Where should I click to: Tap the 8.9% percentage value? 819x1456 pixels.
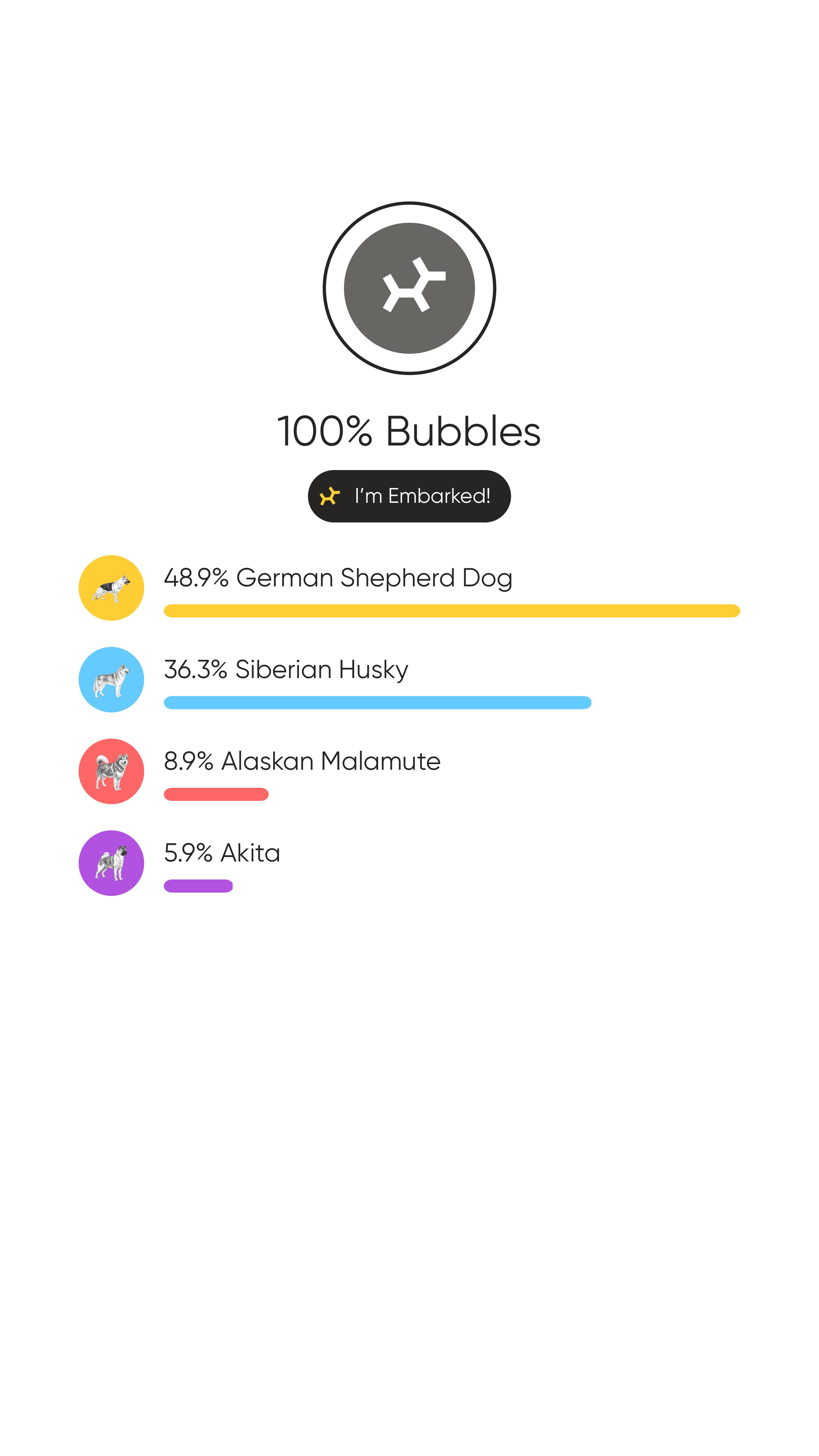[x=188, y=761]
